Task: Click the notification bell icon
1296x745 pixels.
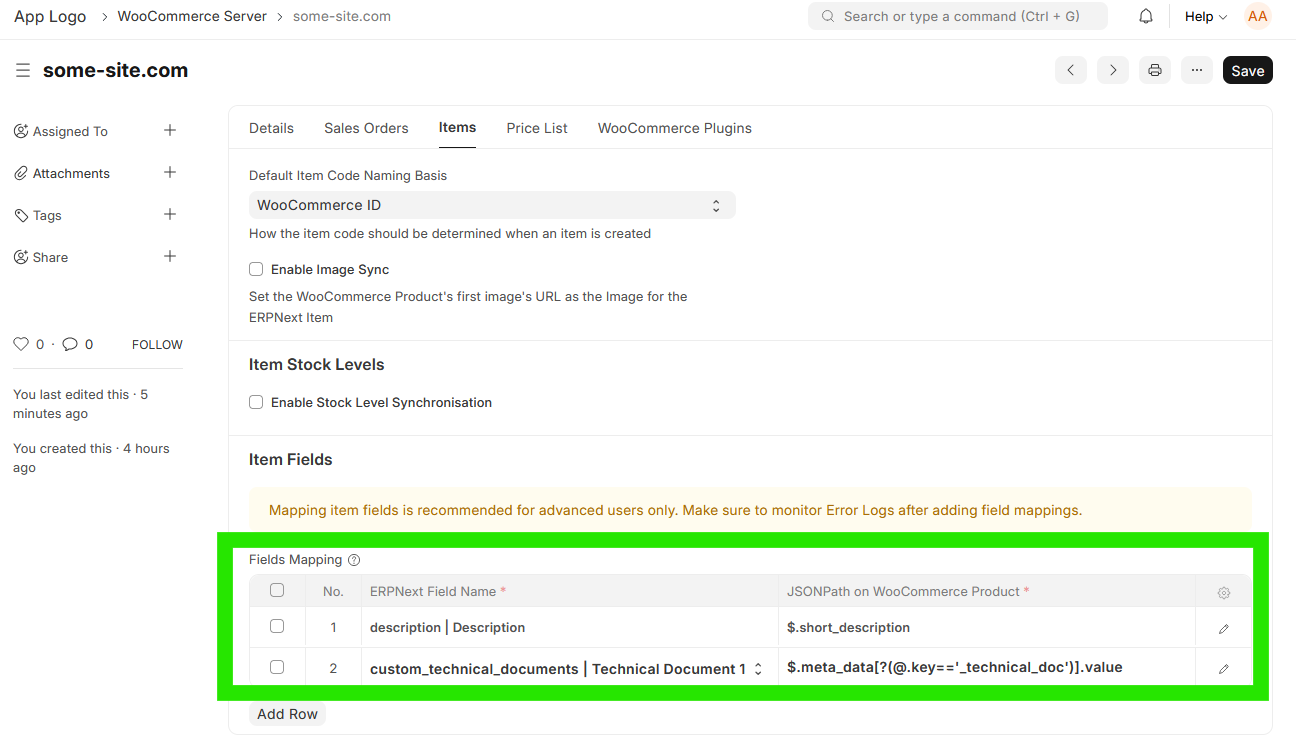Action: (x=1146, y=16)
